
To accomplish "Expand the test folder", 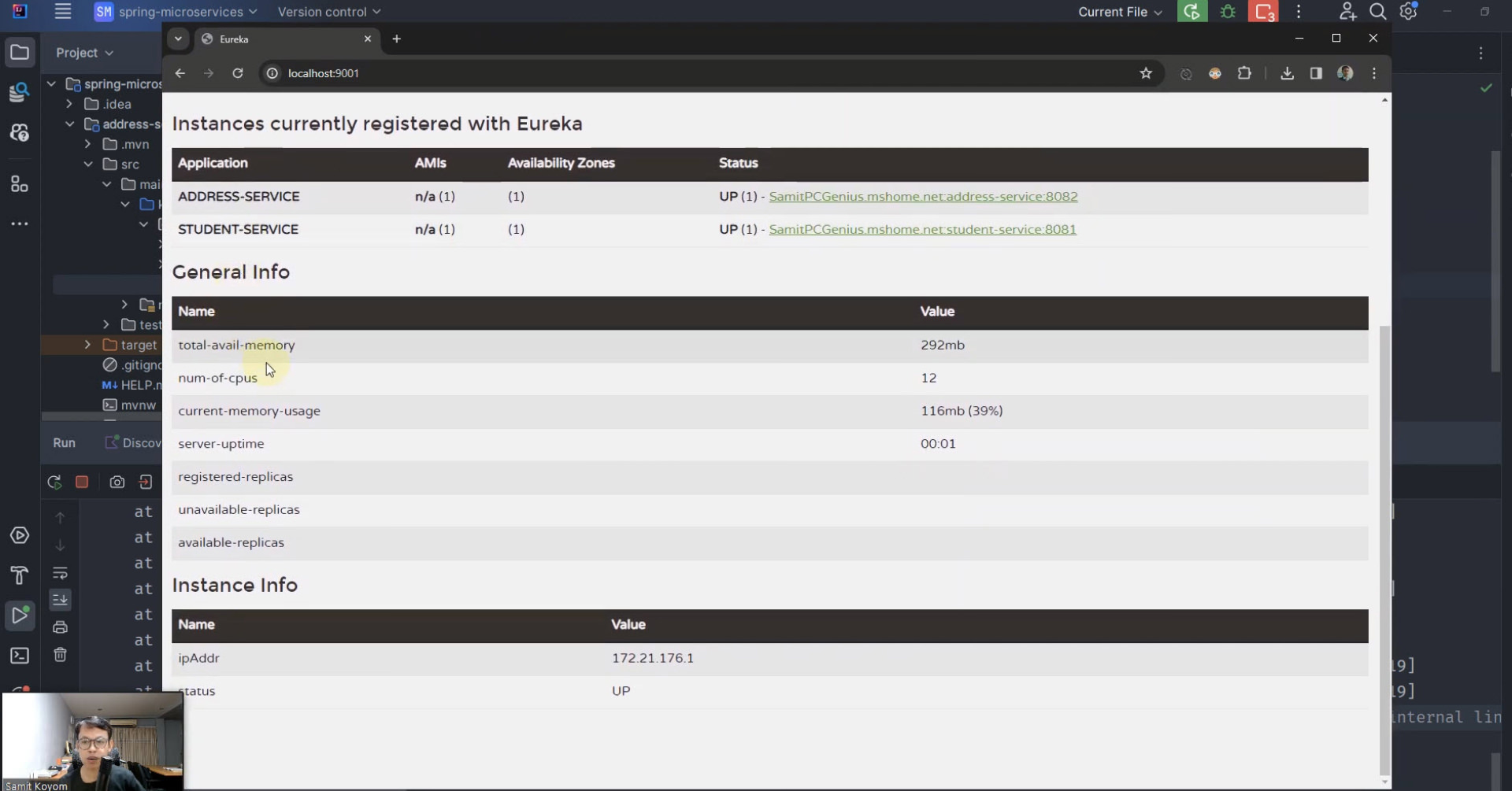I will [106, 324].
